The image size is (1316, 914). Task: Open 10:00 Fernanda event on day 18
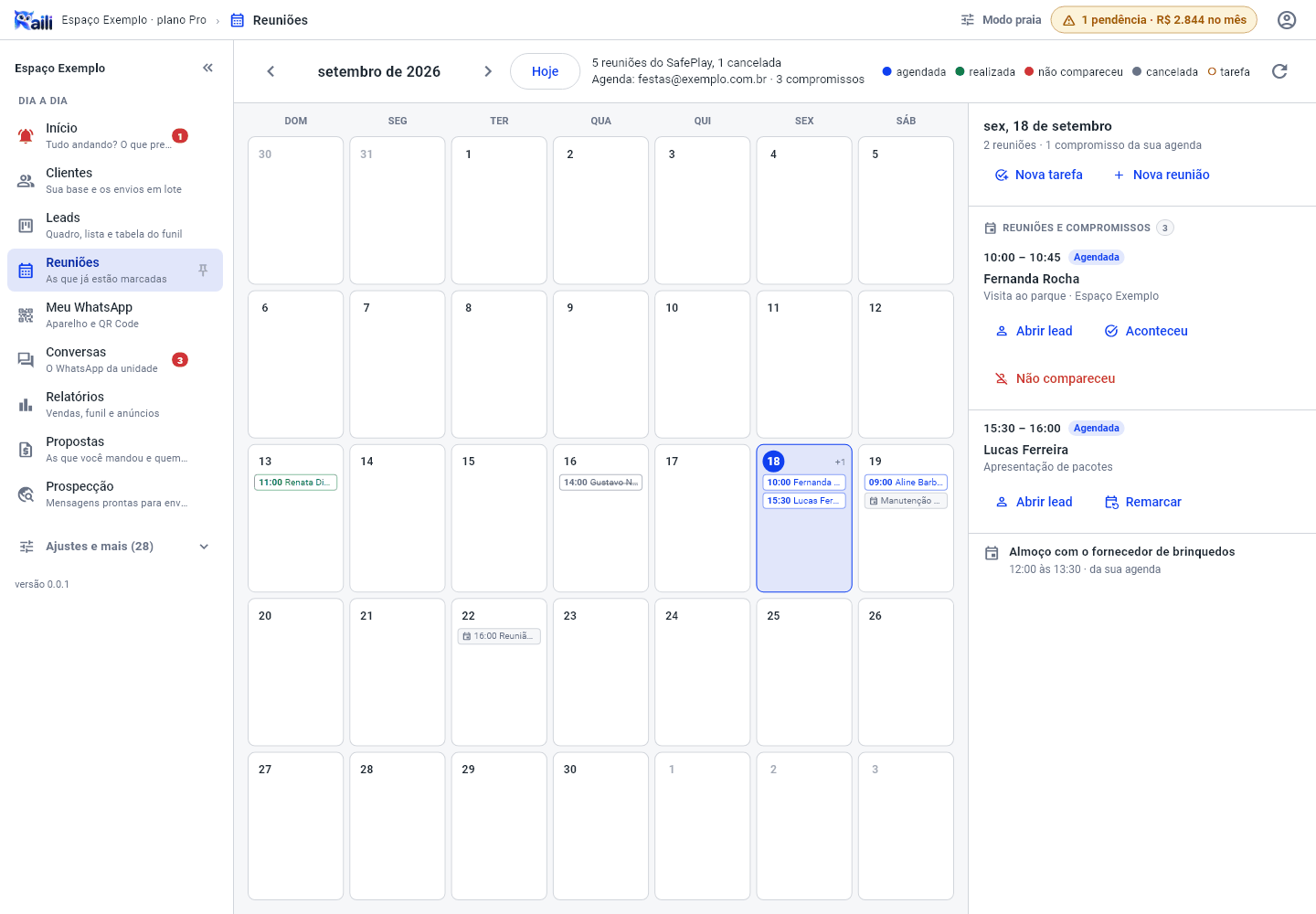point(804,483)
